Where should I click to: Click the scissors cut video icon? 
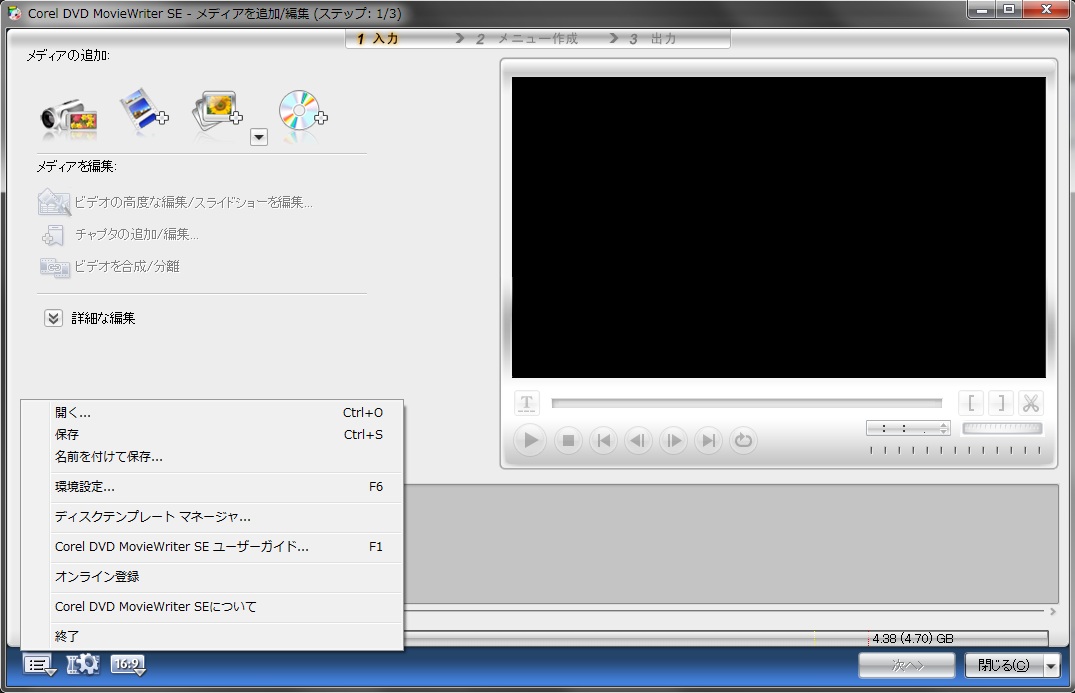tap(1030, 403)
